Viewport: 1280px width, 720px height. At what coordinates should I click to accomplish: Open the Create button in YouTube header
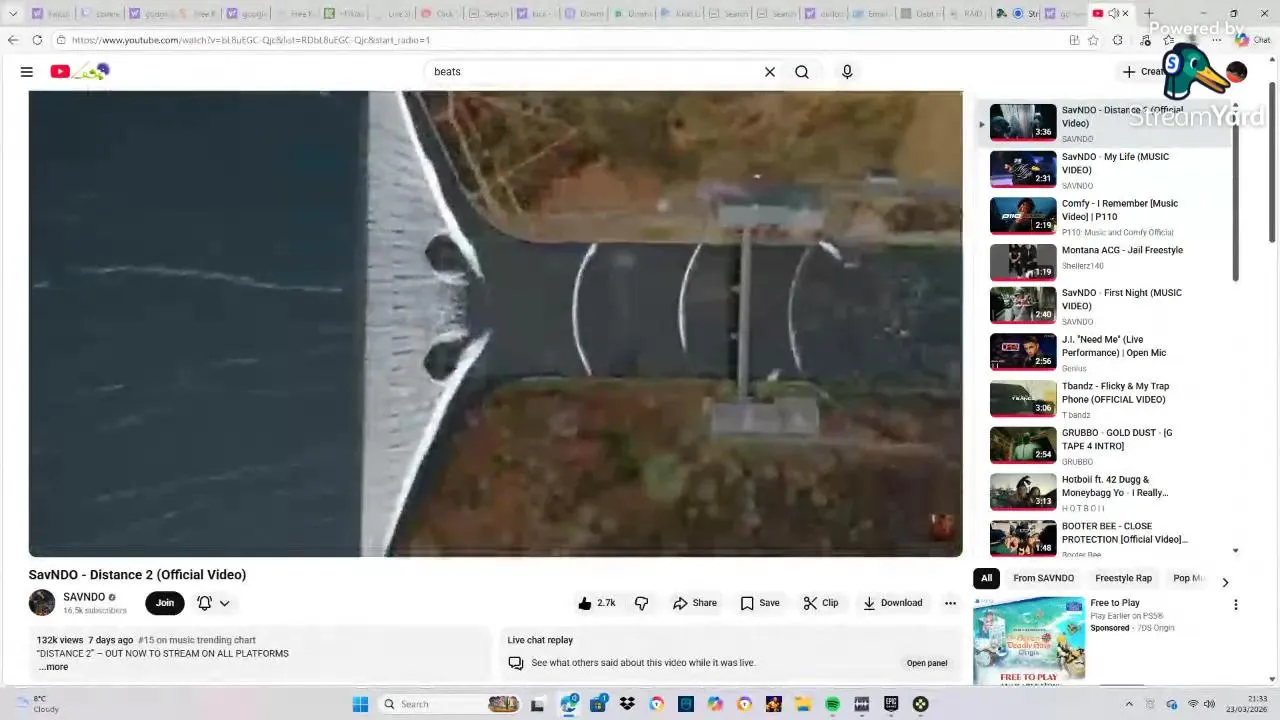pyautogui.click(x=1145, y=72)
